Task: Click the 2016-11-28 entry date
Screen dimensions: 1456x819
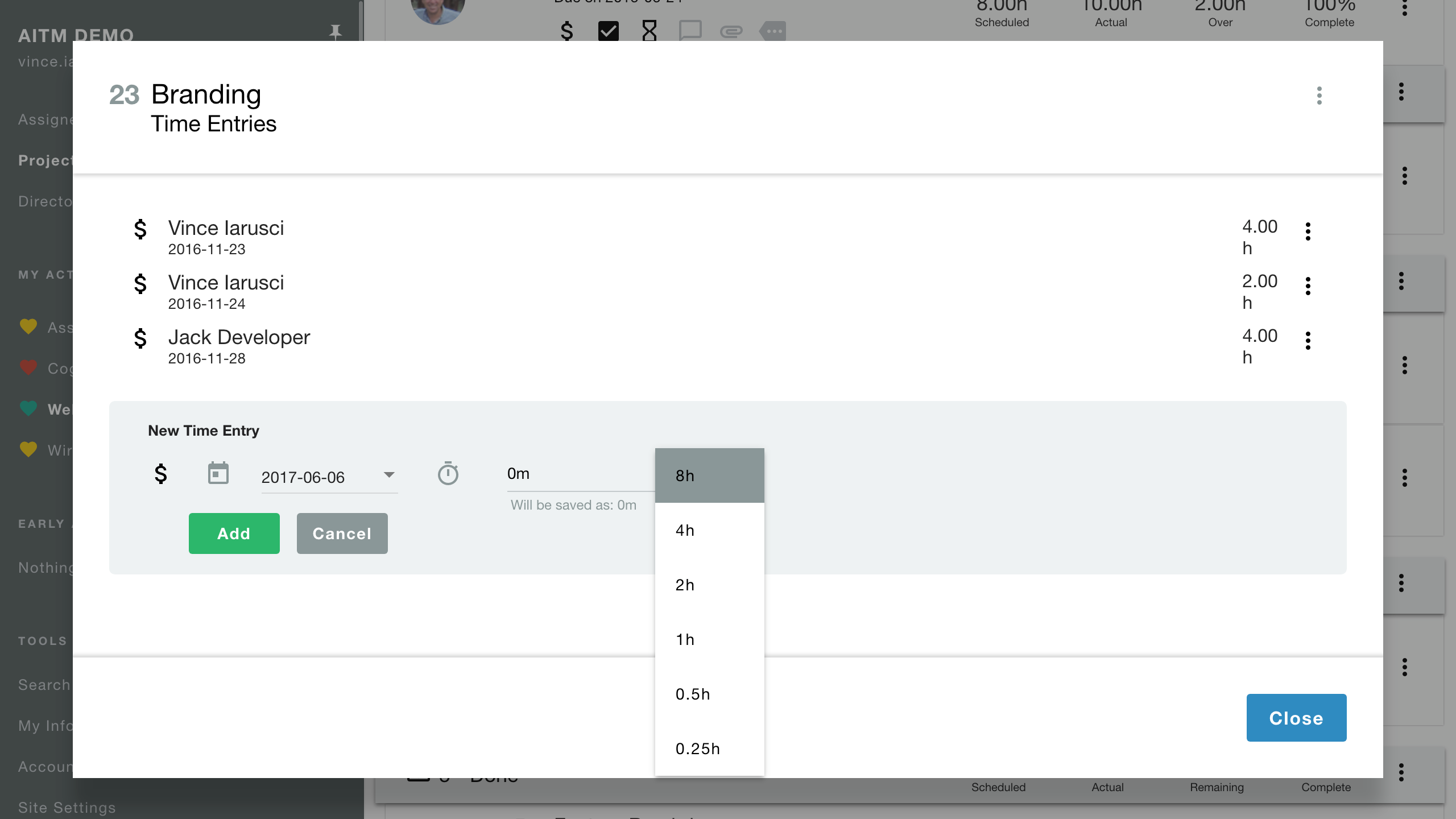Action: 206,358
